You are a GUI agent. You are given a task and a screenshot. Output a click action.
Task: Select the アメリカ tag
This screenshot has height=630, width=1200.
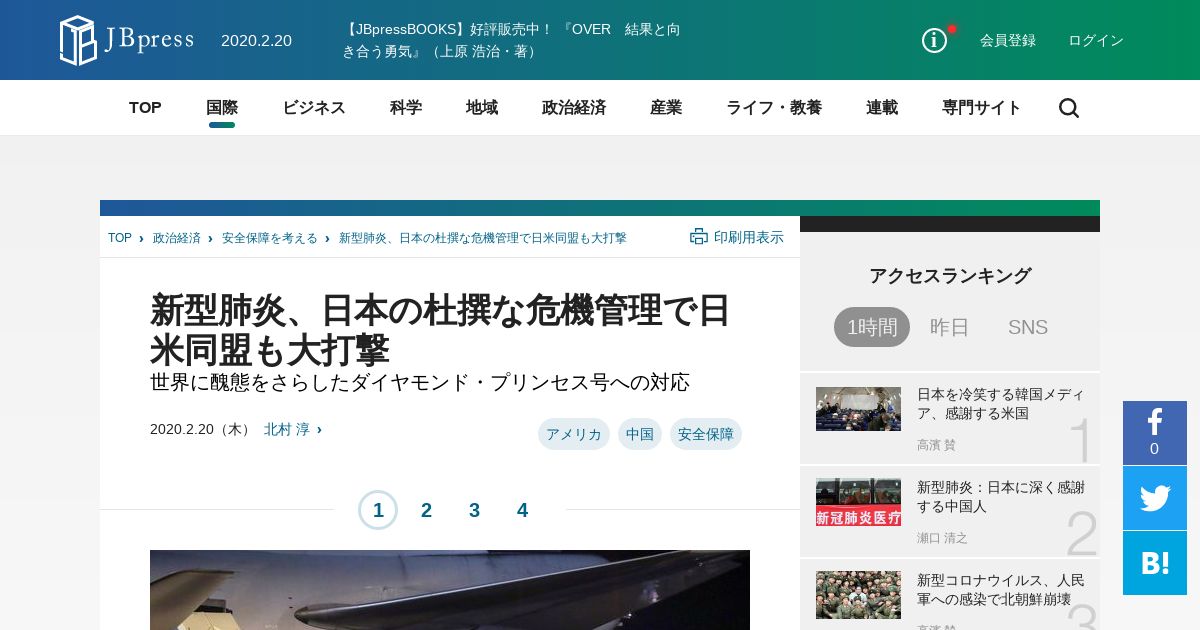(574, 434)
